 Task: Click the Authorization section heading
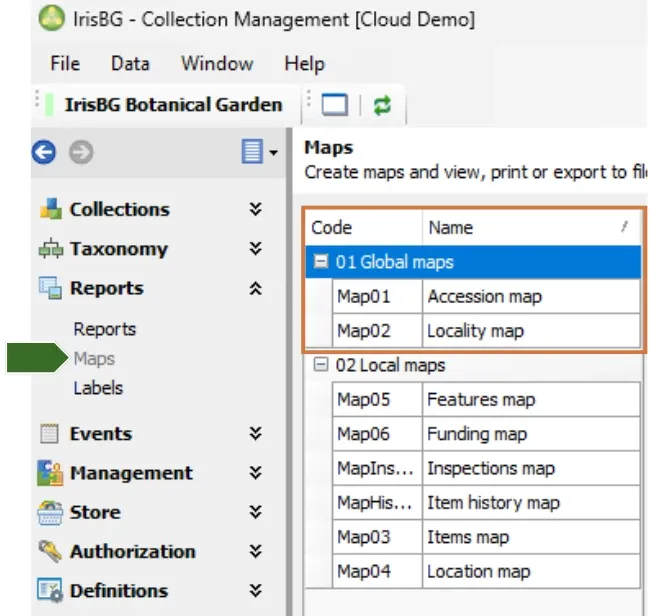[132, 551]
